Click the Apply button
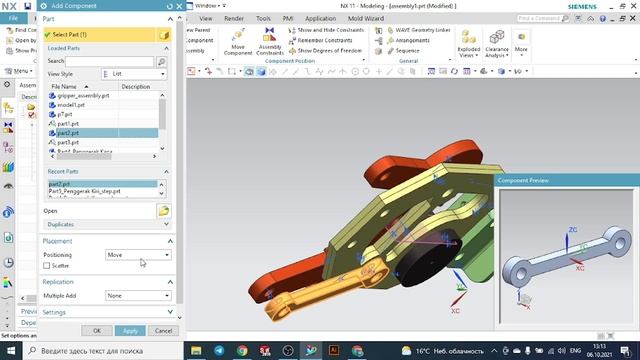Screen dimensions: 640x360 pyautogui.click(x=130, y=331)
